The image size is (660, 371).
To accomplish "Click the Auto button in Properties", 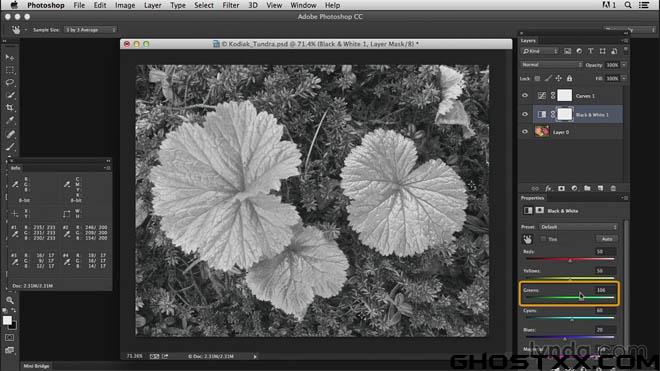I will tap(607, 239).
